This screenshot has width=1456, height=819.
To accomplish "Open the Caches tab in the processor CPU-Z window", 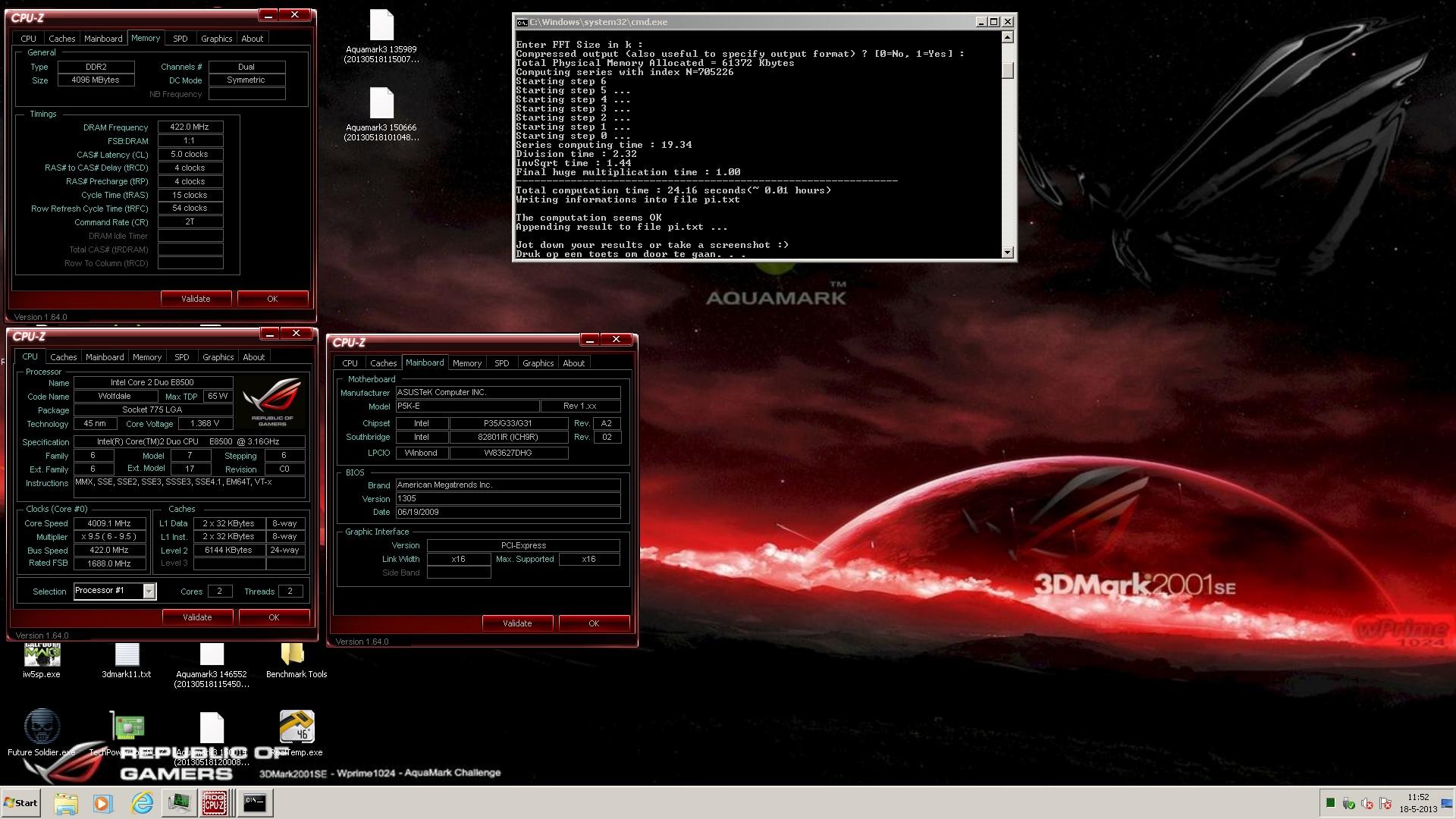I will pyautogui.click(x=63, y=357).
